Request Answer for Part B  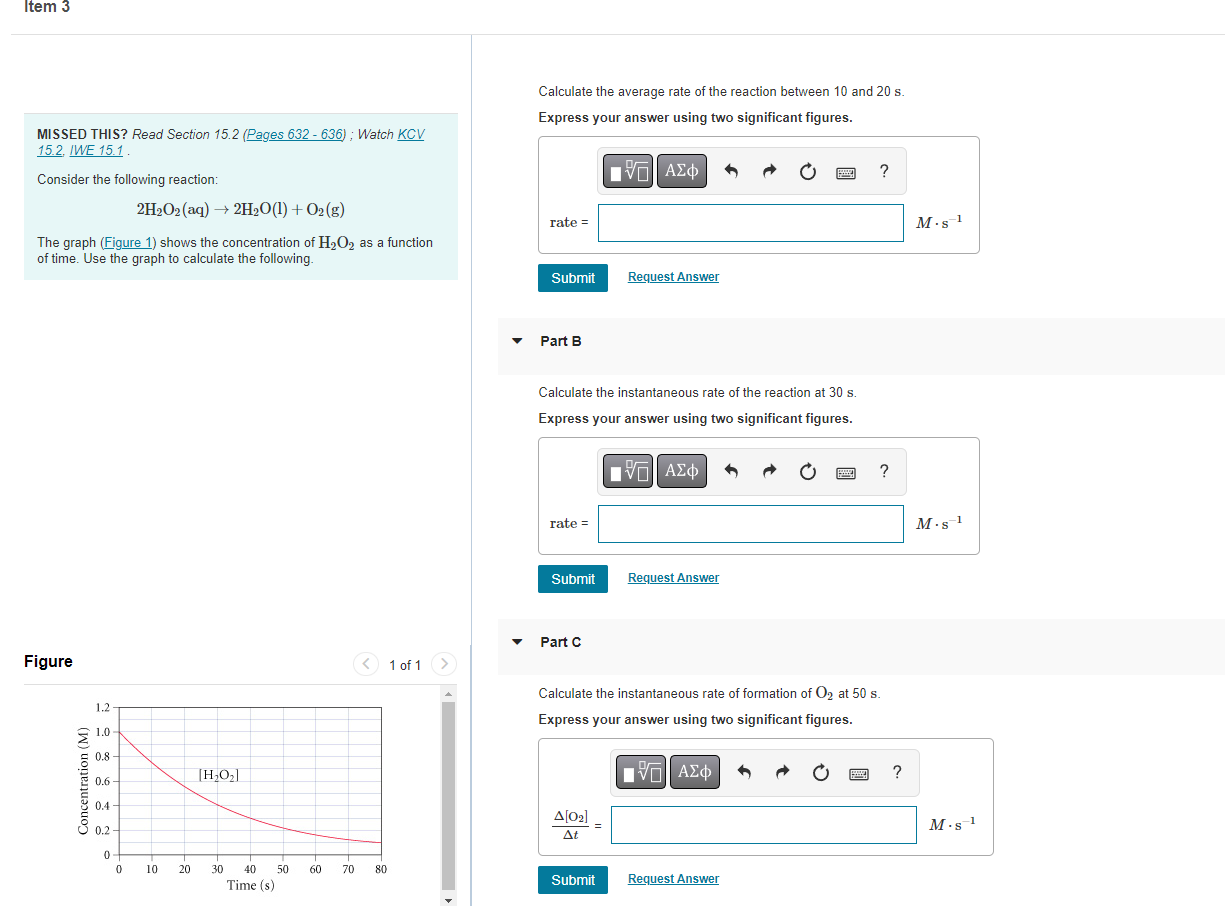click(x=673, y=578)
